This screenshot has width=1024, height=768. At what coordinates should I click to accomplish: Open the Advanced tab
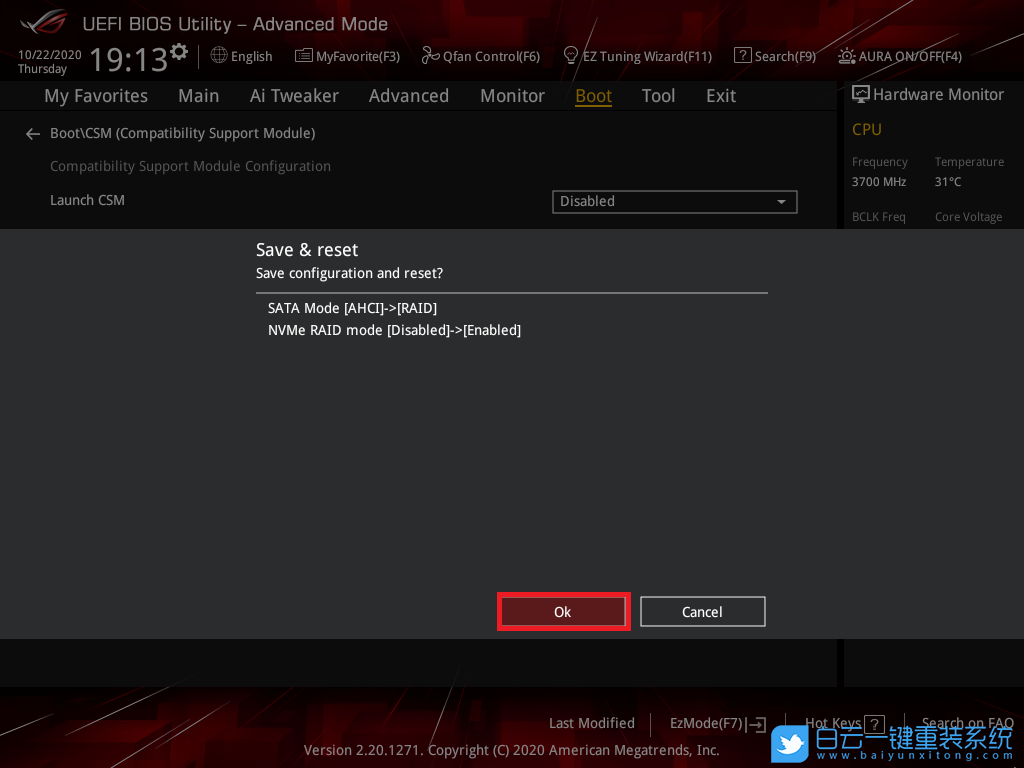[408, 96]
